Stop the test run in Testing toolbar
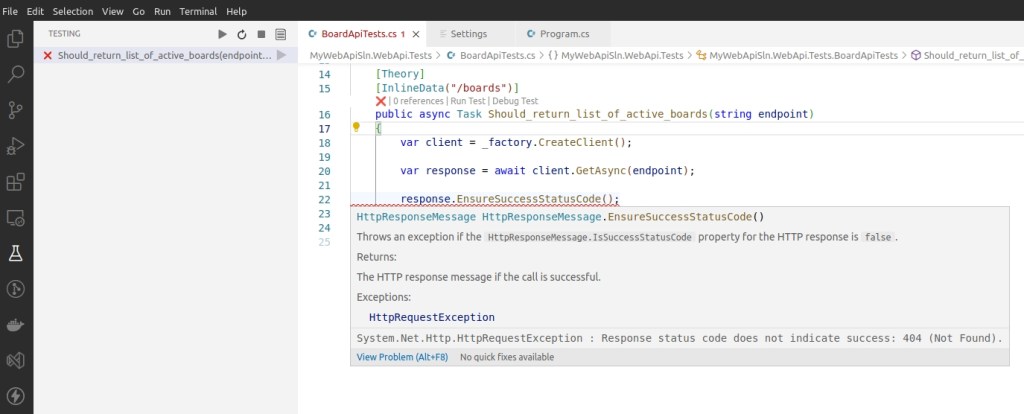The width and height of the screenshot is (1024, 414). 261,34
